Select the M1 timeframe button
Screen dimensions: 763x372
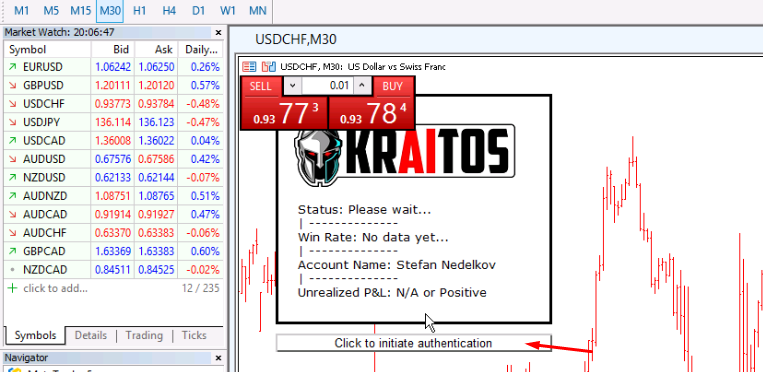pyautogui.click(x=21, y=11)
